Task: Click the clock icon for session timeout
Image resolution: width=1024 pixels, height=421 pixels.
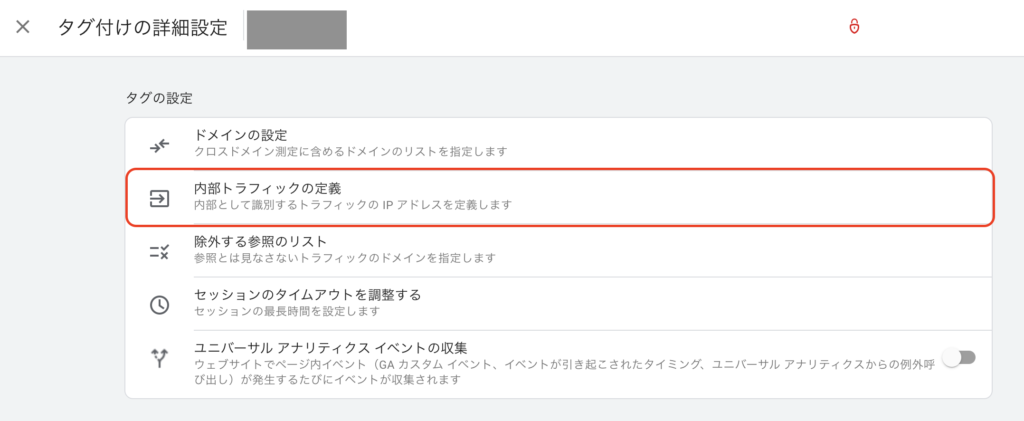Action: tap(160, 304)
